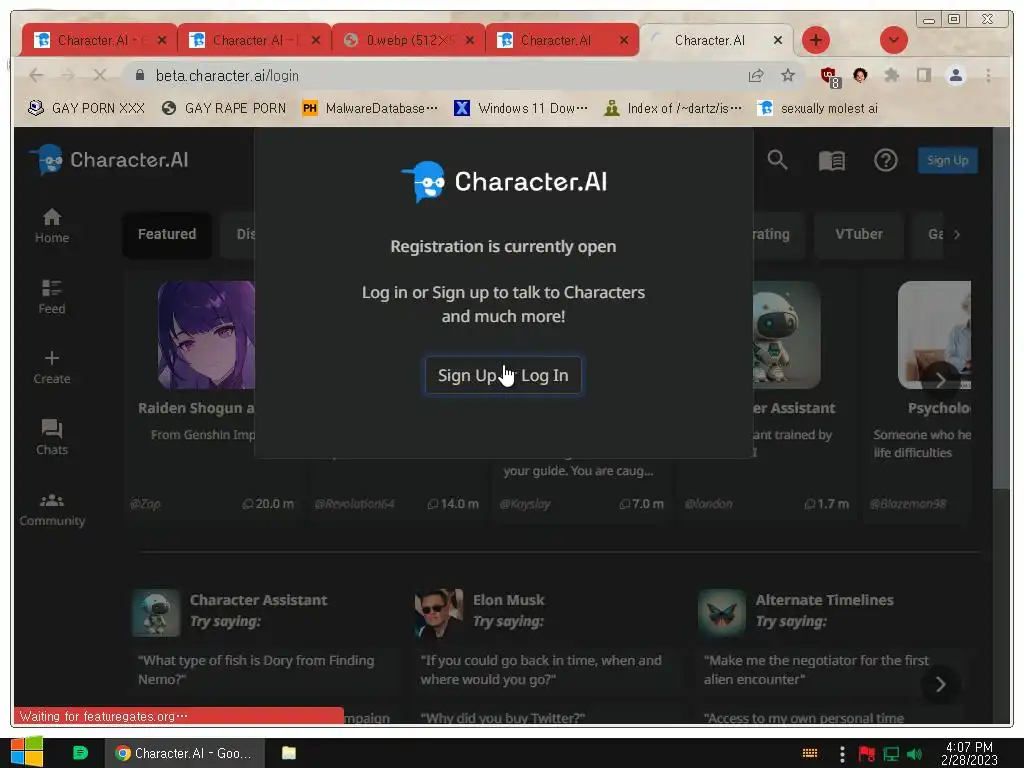Select the VTuber category tab
Image resolution: width=1024 pixels, height=768 pixels.
click(859, 234)
